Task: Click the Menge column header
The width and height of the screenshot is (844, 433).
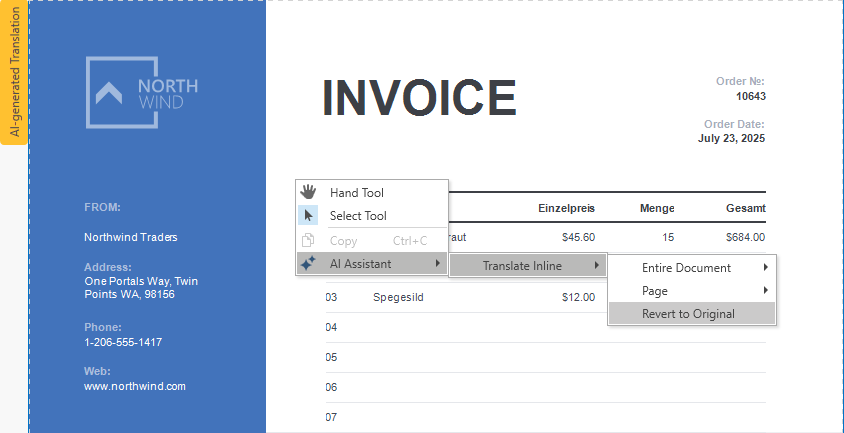Action: point(657,208)
